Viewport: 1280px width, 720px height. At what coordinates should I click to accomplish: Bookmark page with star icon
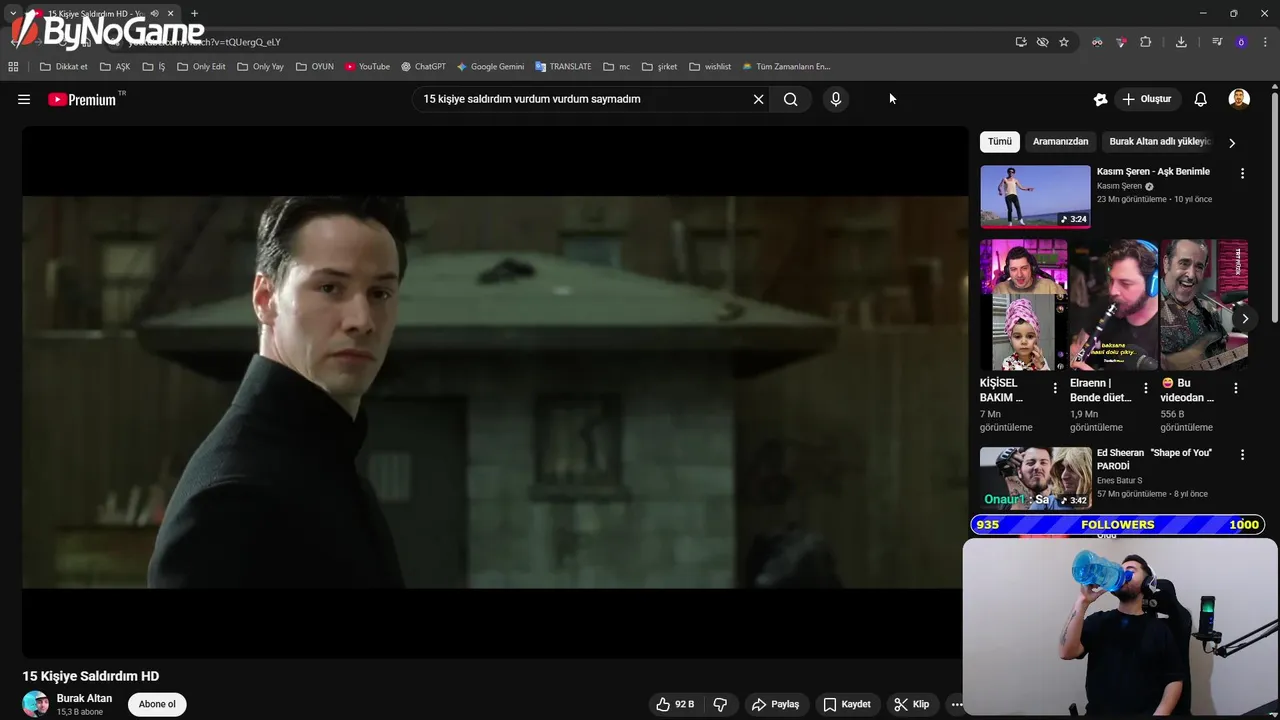pos(1064,42)
